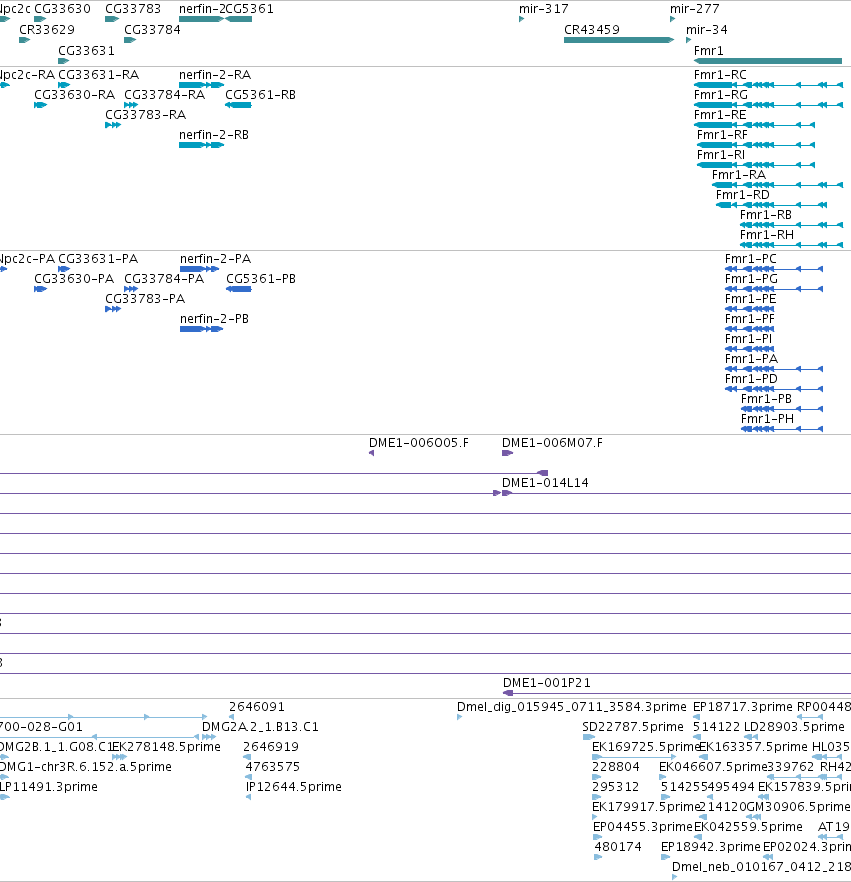
Task: Click the DME1-014L14 clone label
Action: pyautogui.click(x=545, y=483)
